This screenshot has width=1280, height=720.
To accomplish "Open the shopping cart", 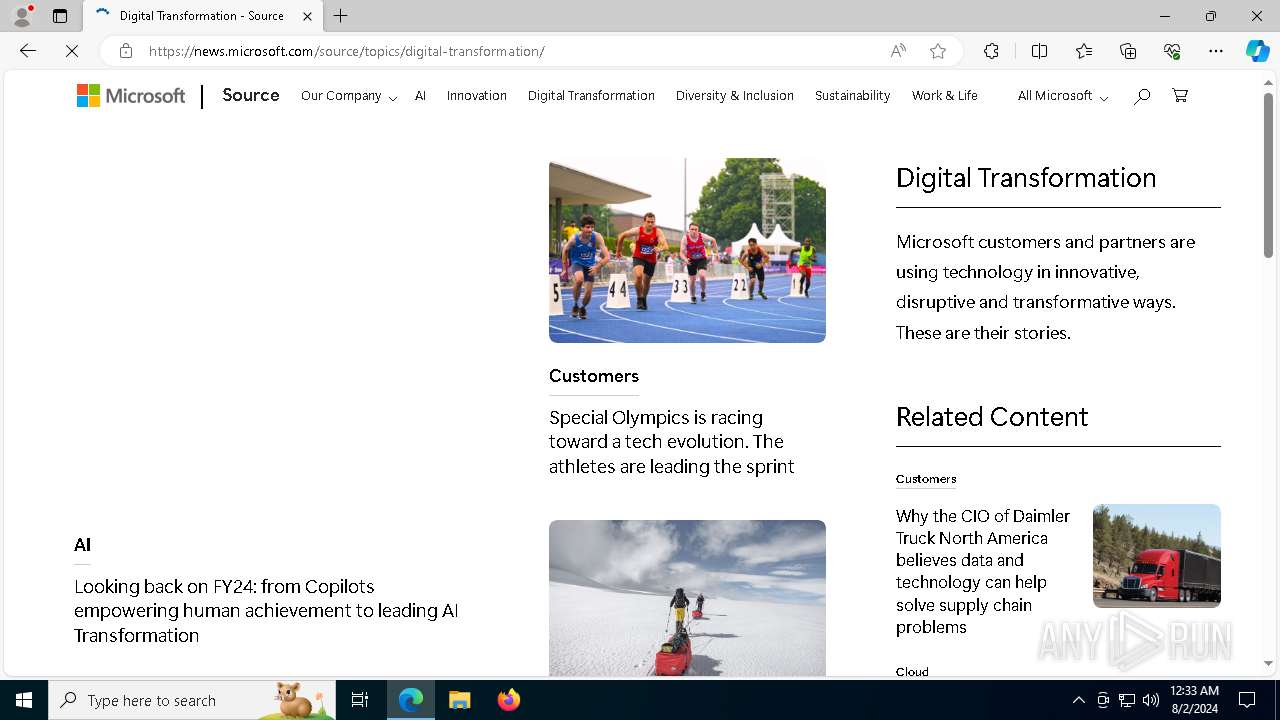I will (1180, 96).
